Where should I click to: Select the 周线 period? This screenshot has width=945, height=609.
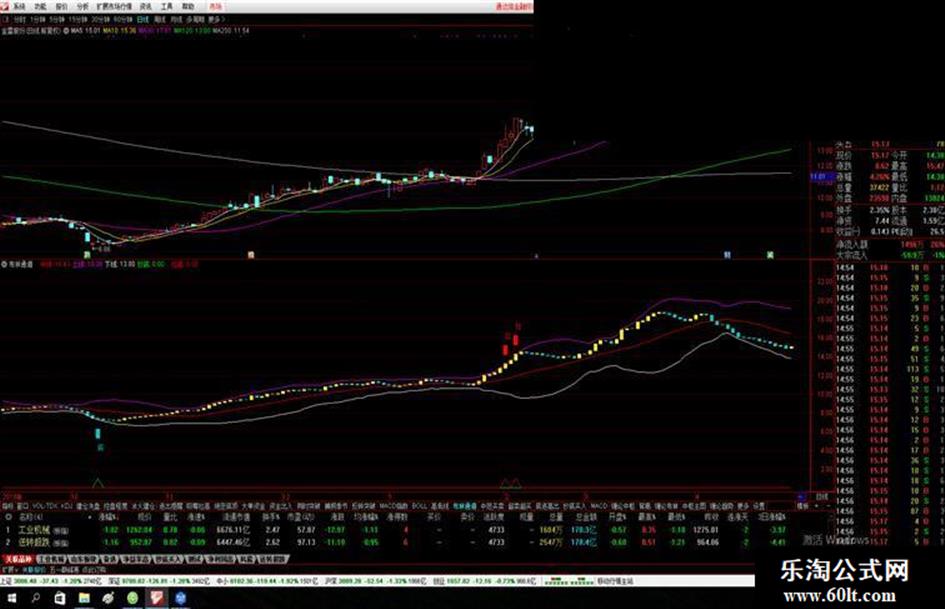click(160, 19)
